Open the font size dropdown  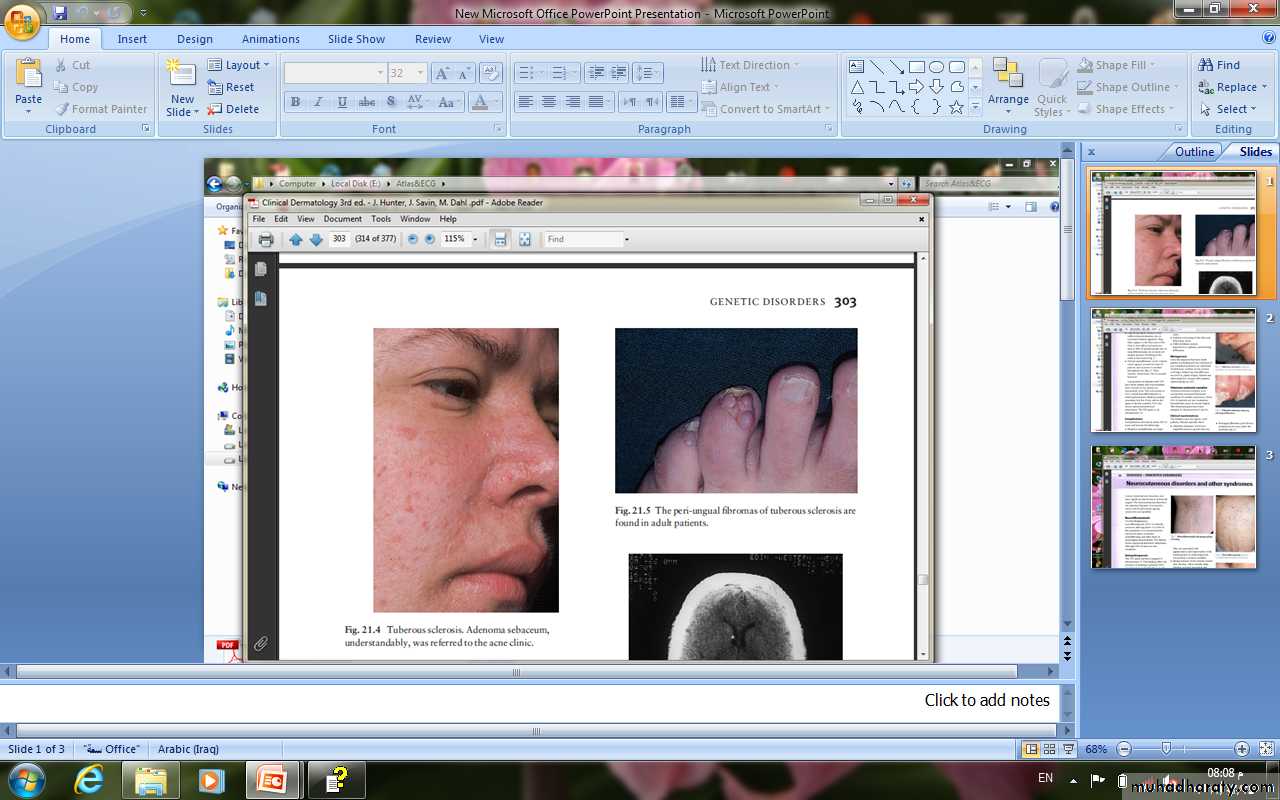click(421, 73)
